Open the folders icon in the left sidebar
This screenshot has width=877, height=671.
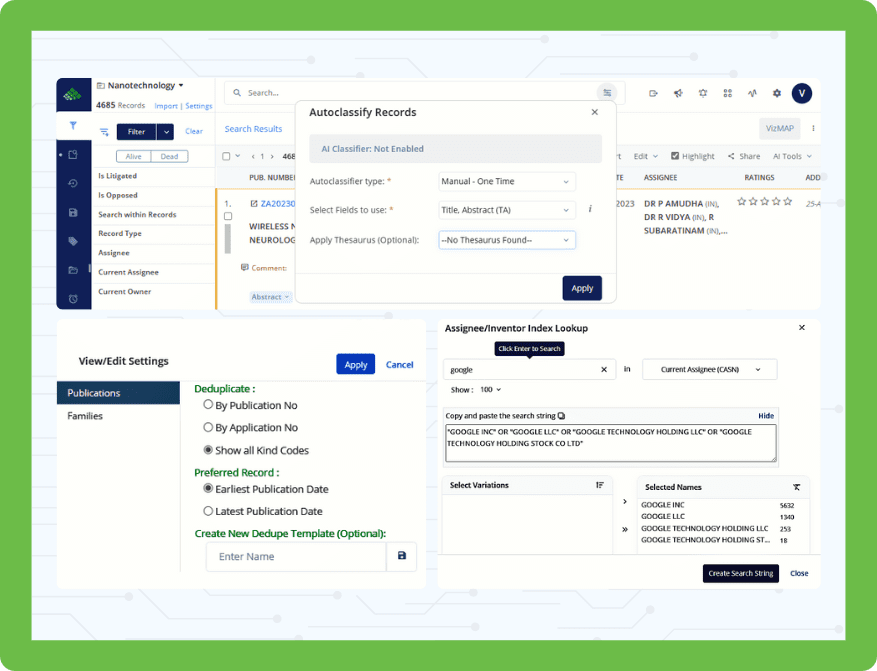click(73, 270)
